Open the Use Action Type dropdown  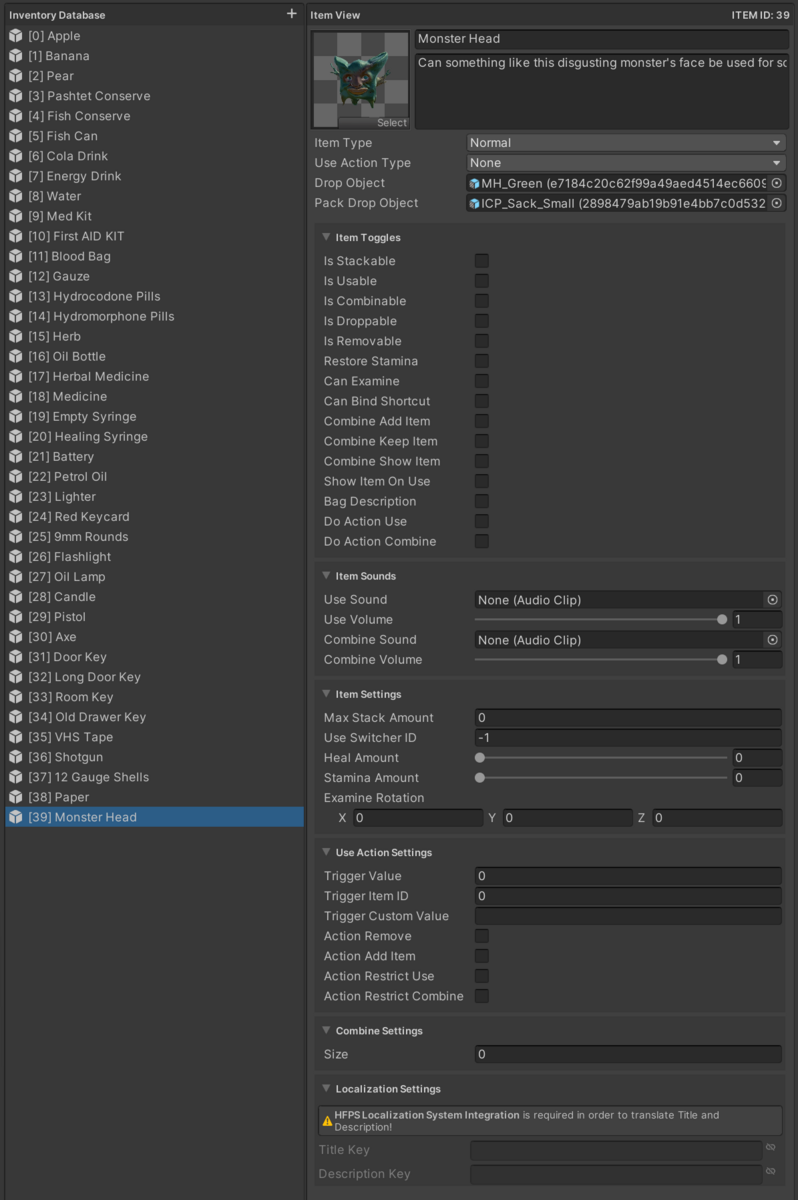click(x=626, y=163)
